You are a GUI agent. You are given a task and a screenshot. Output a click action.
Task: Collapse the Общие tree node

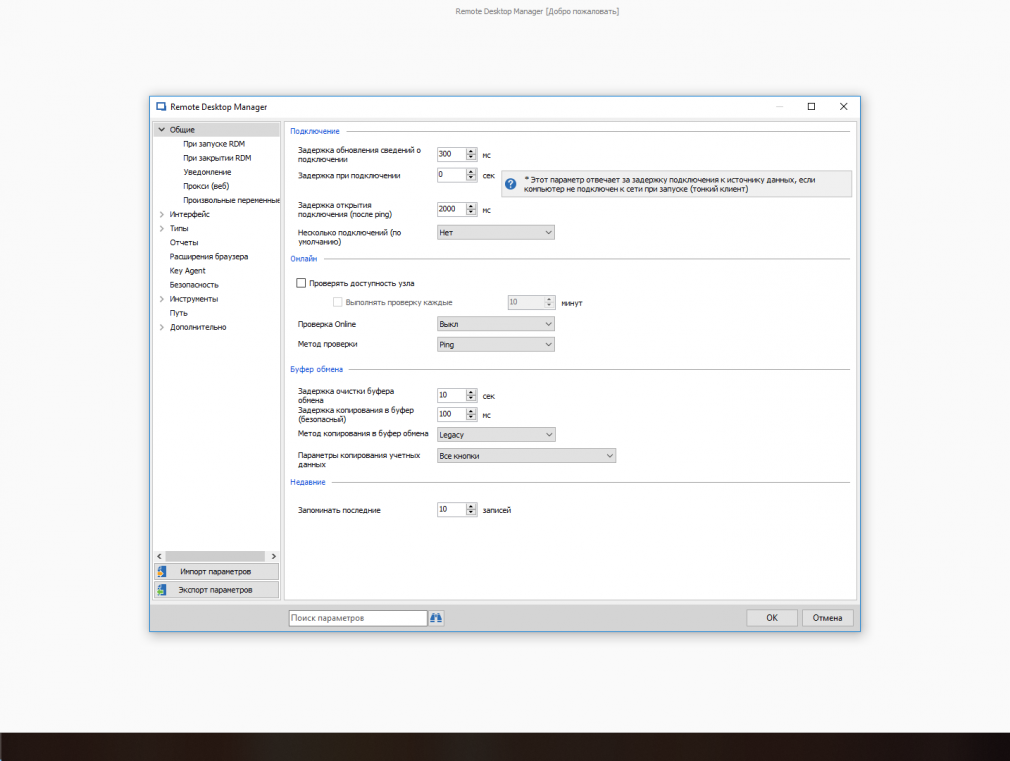[x=162, y=130]
